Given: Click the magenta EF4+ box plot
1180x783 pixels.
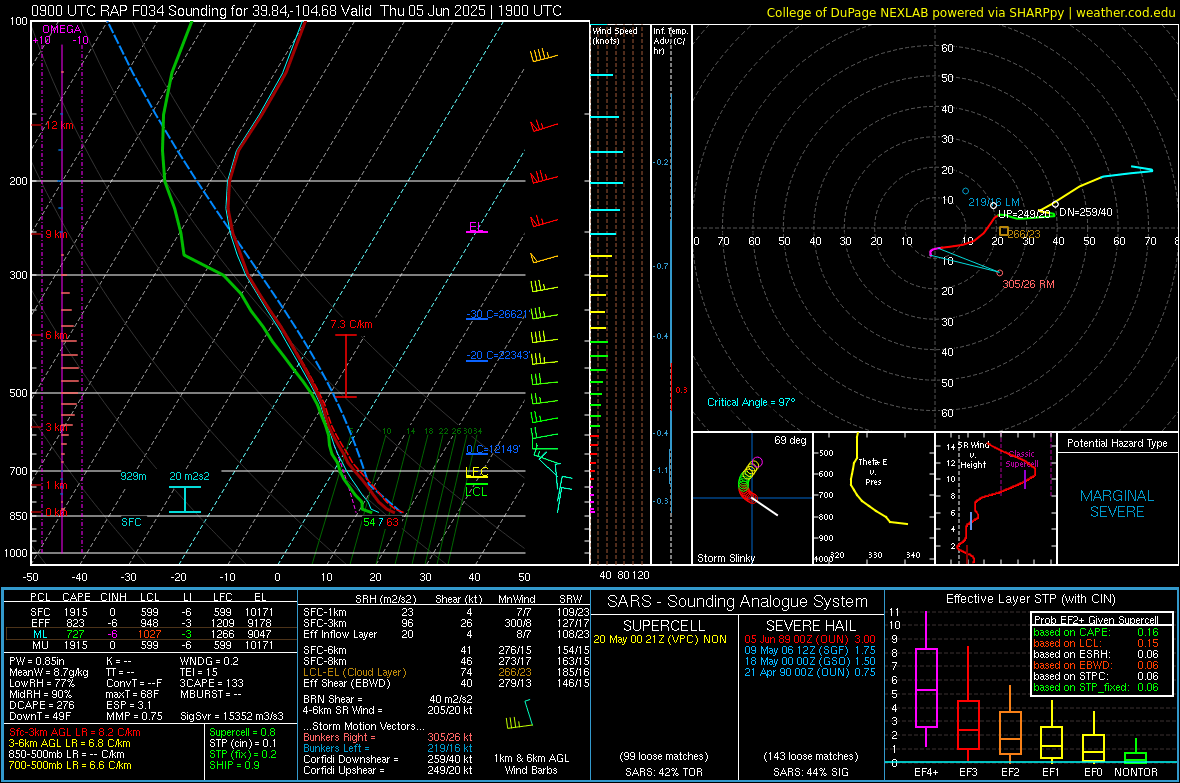Looking at the screenshot, I should tap(926, 679).
